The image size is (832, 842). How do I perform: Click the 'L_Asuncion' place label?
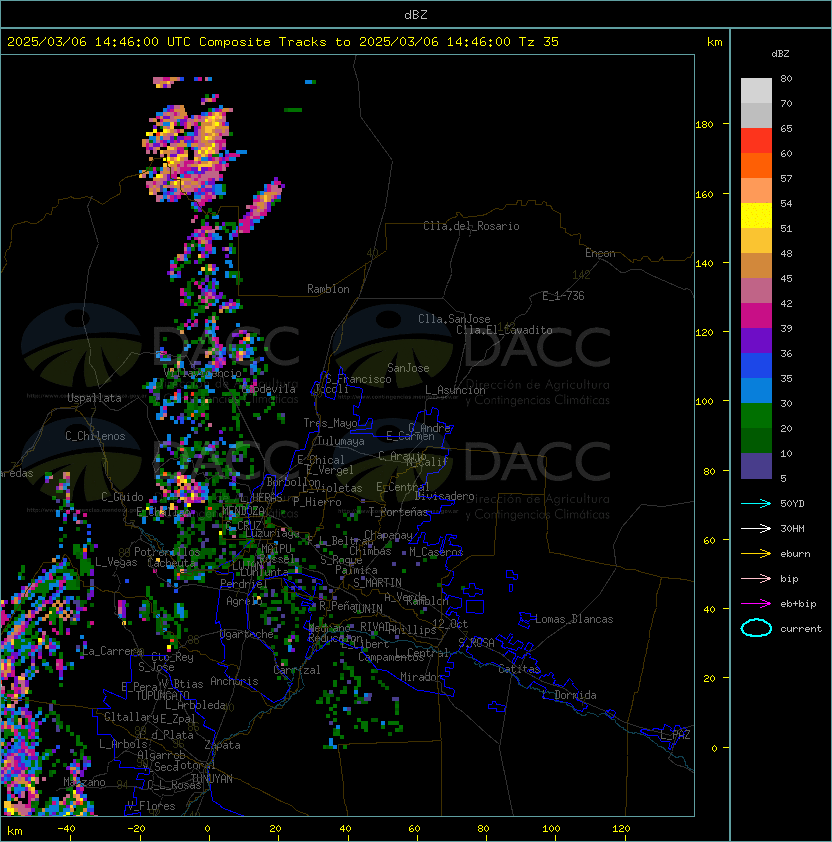point(455,390)
